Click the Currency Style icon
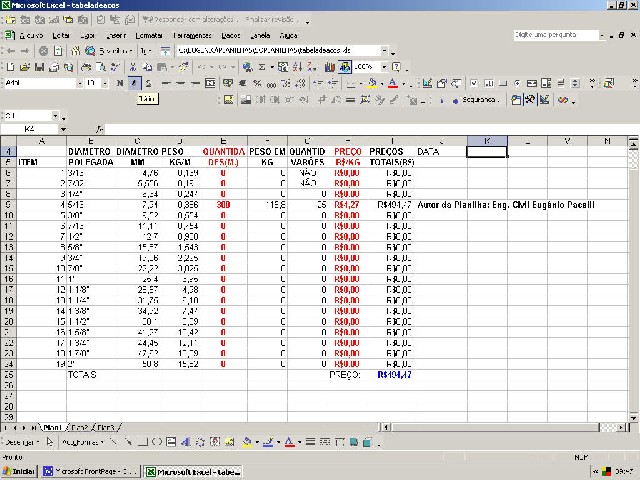Viewport: 640px width, 480px height. point(228,83)
